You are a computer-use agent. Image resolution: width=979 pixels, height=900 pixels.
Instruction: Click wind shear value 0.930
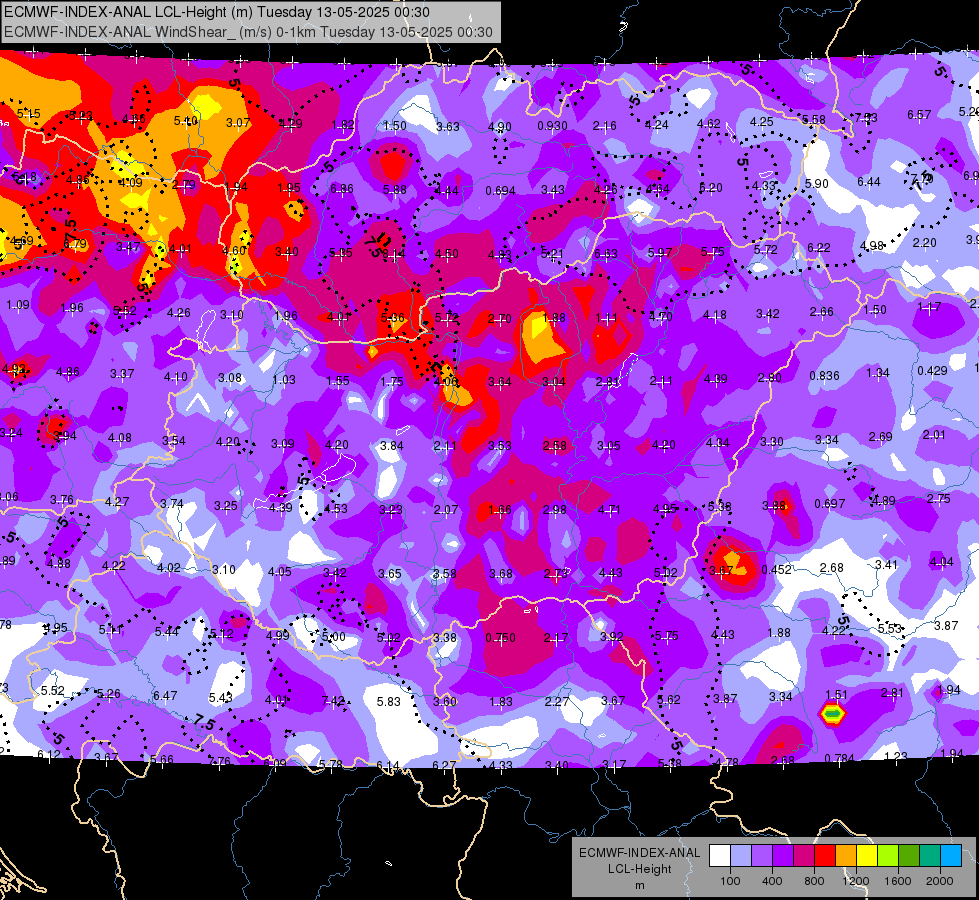[x=552, y=126]
